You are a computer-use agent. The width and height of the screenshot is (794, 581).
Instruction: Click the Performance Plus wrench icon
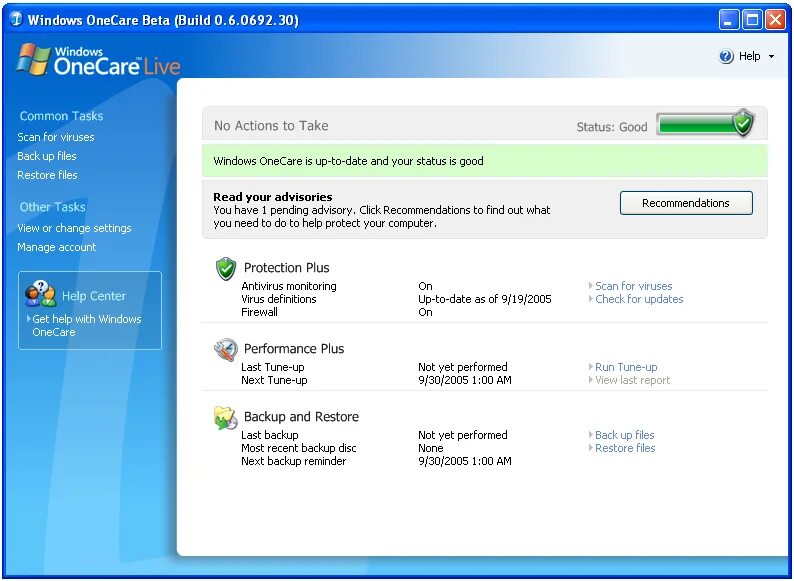225,350
